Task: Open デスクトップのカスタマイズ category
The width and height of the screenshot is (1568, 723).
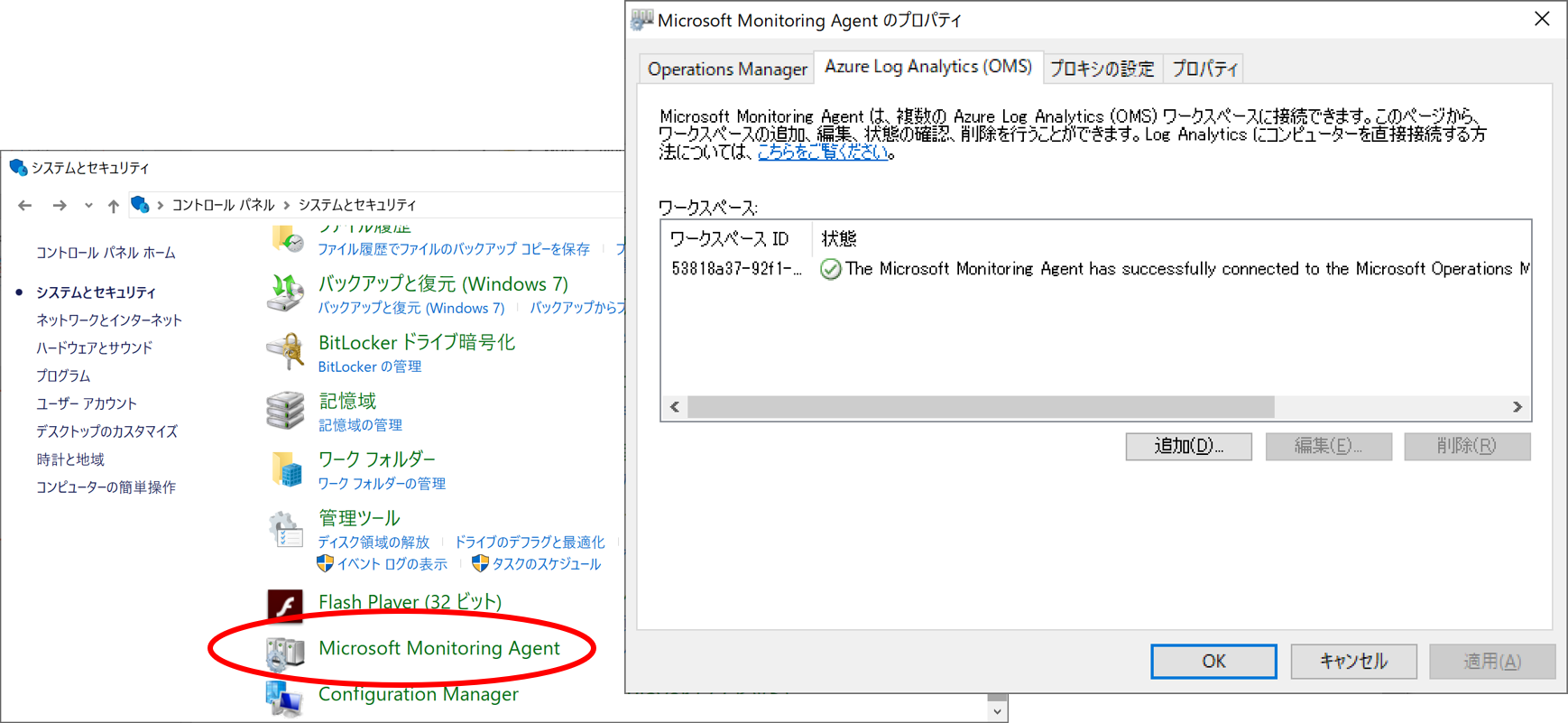Action: click(106, 431)
